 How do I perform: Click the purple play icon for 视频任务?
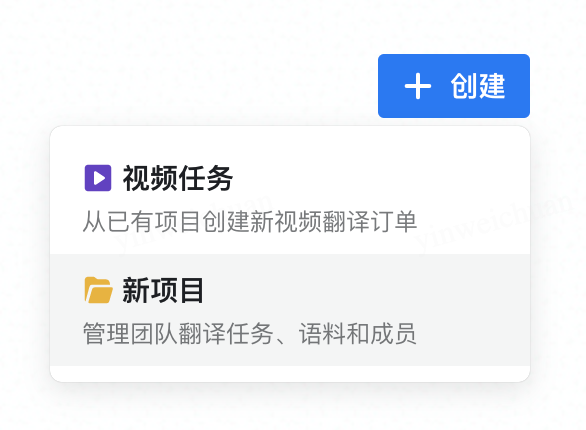(x=98, y=178)
